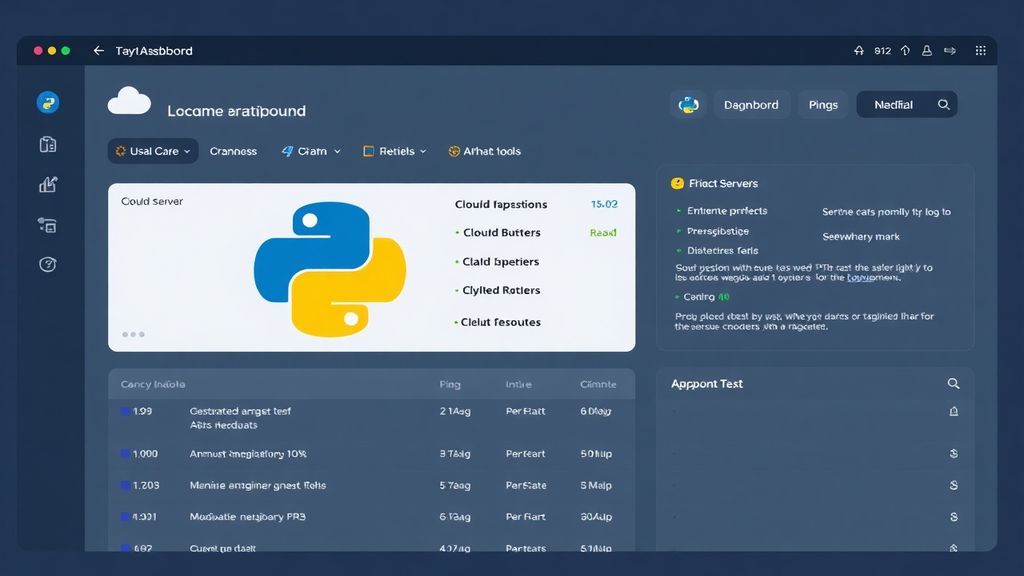Click the home icon in title bar

859,50
